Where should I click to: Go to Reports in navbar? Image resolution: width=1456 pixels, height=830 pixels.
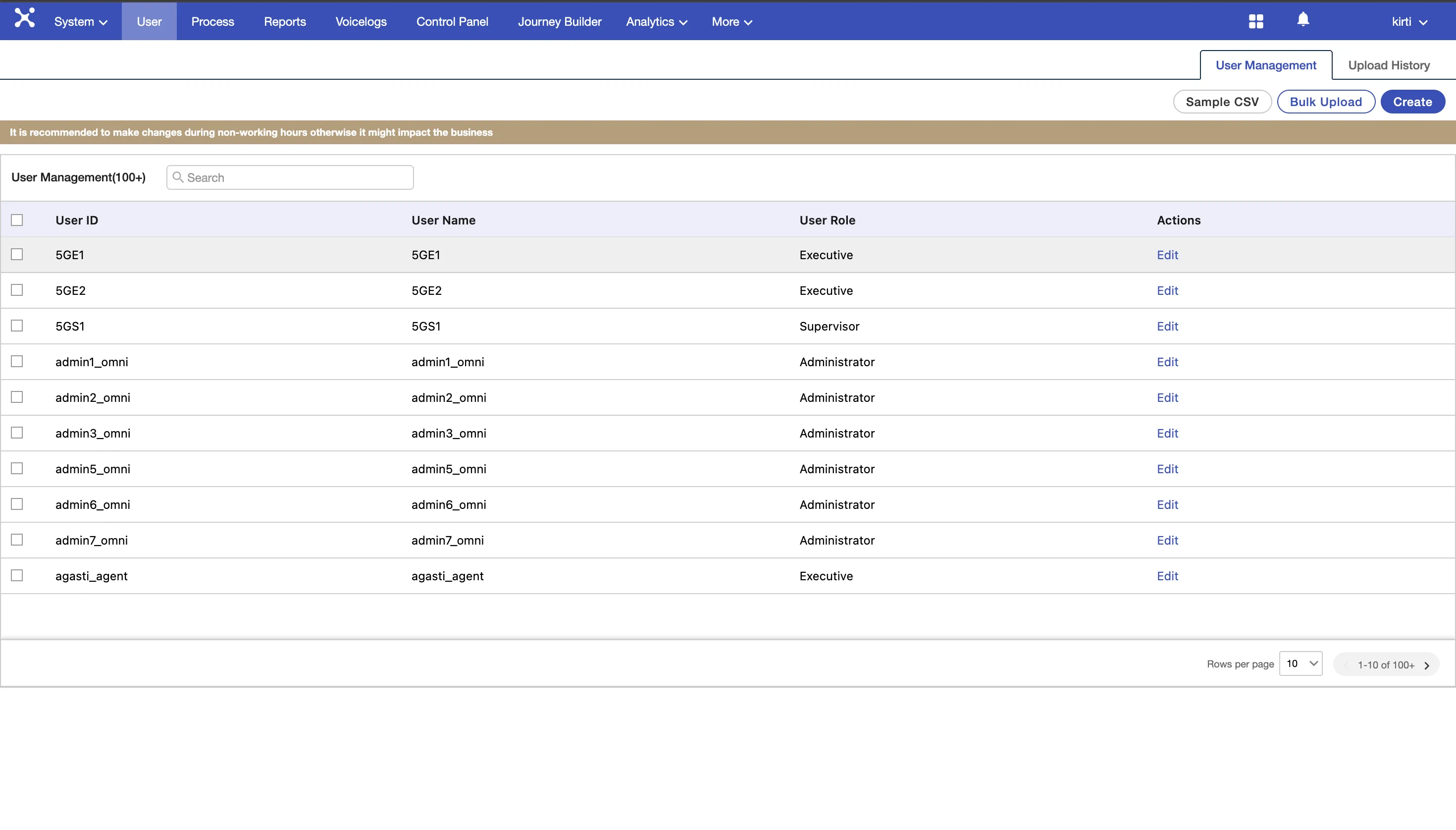(x=285, y=22)
